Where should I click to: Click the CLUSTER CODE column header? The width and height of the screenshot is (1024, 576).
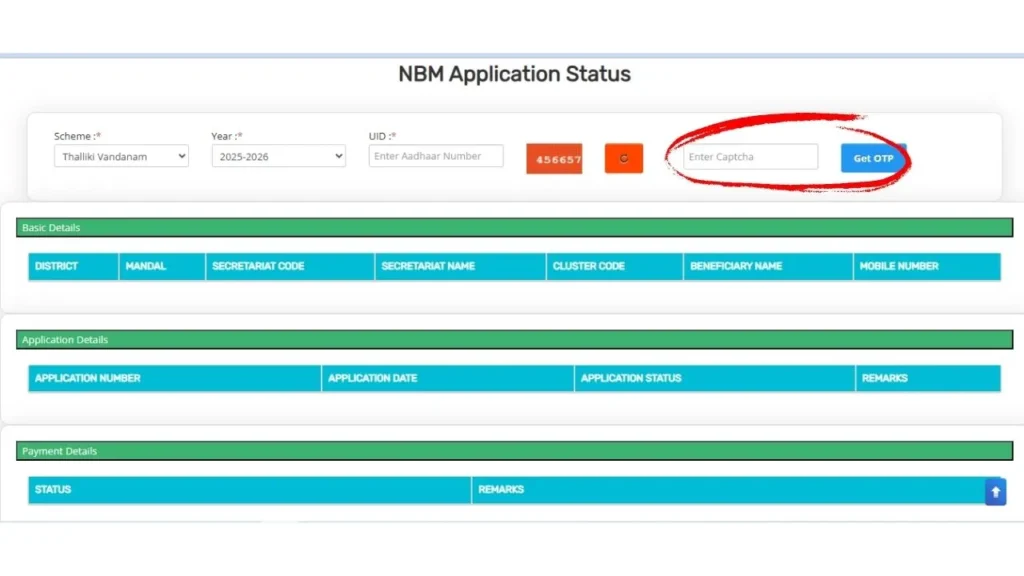click(615, 266)
